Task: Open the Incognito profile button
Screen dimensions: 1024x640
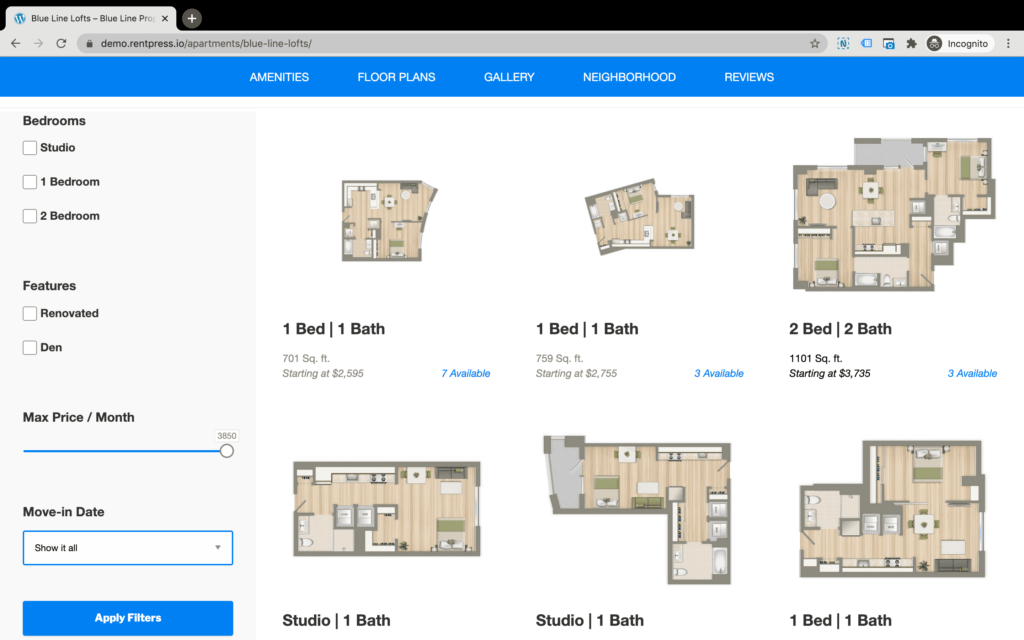Action: click(x=959, y=44)
